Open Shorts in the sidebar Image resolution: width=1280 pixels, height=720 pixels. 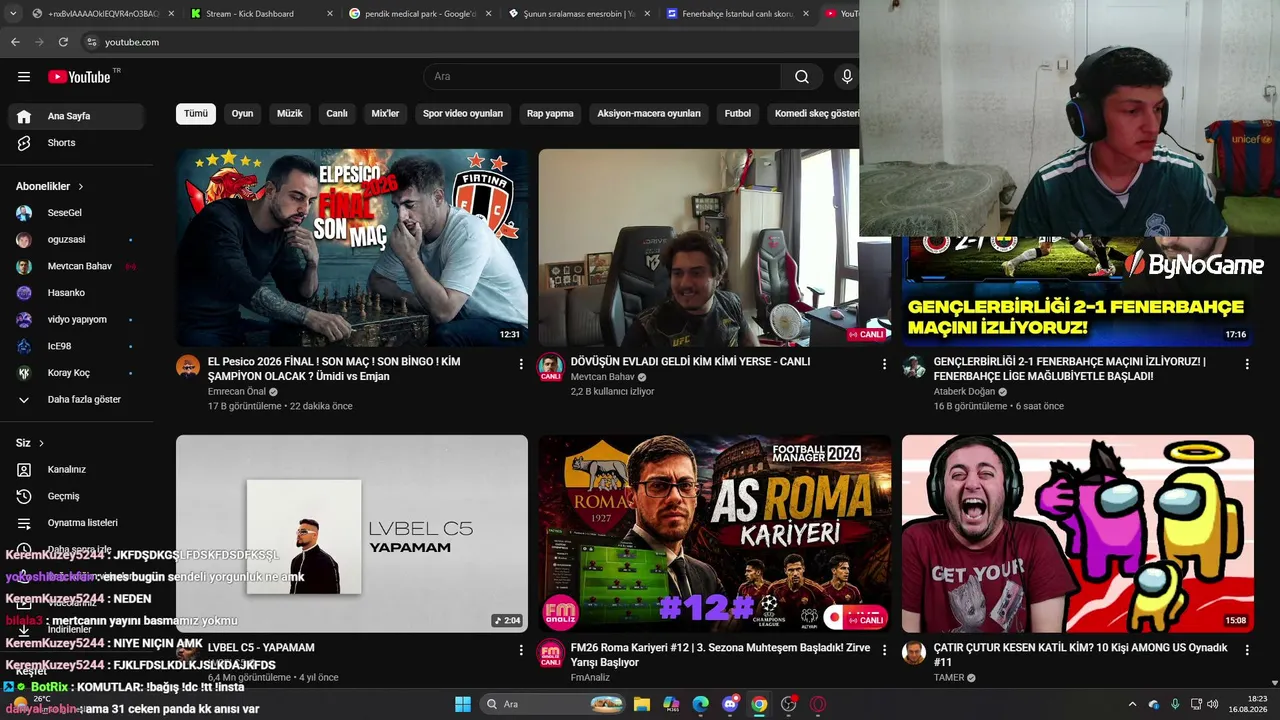pyautogui.click(x=76, y=143)
